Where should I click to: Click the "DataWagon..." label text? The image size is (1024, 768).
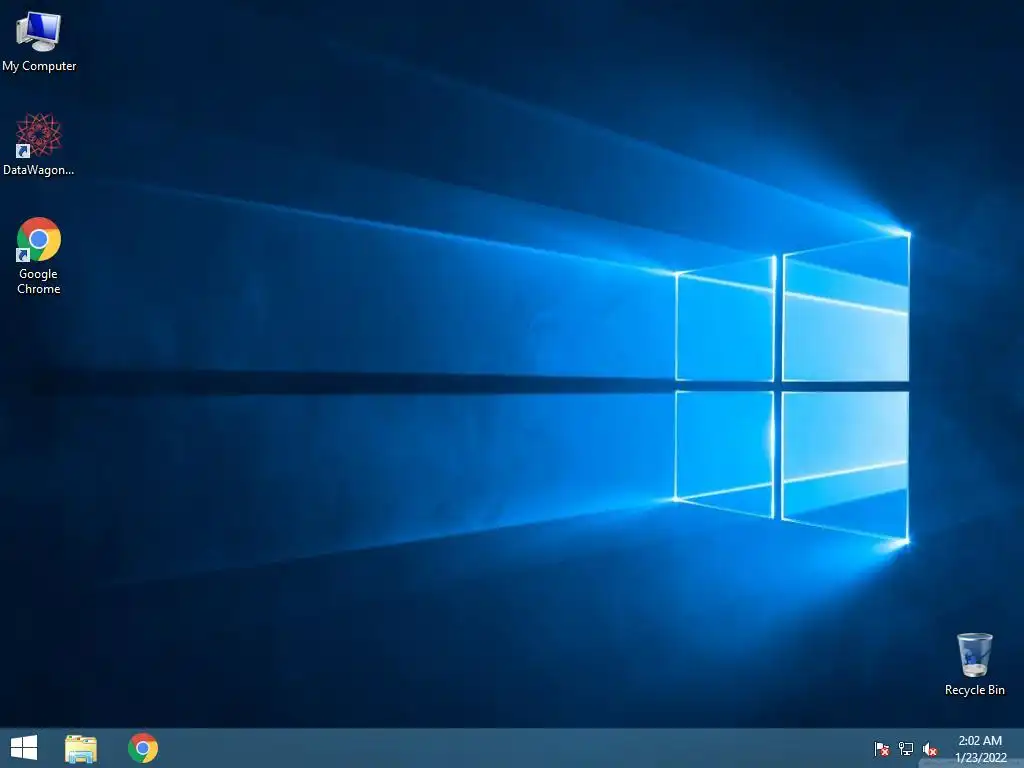[x=39, y=170]
